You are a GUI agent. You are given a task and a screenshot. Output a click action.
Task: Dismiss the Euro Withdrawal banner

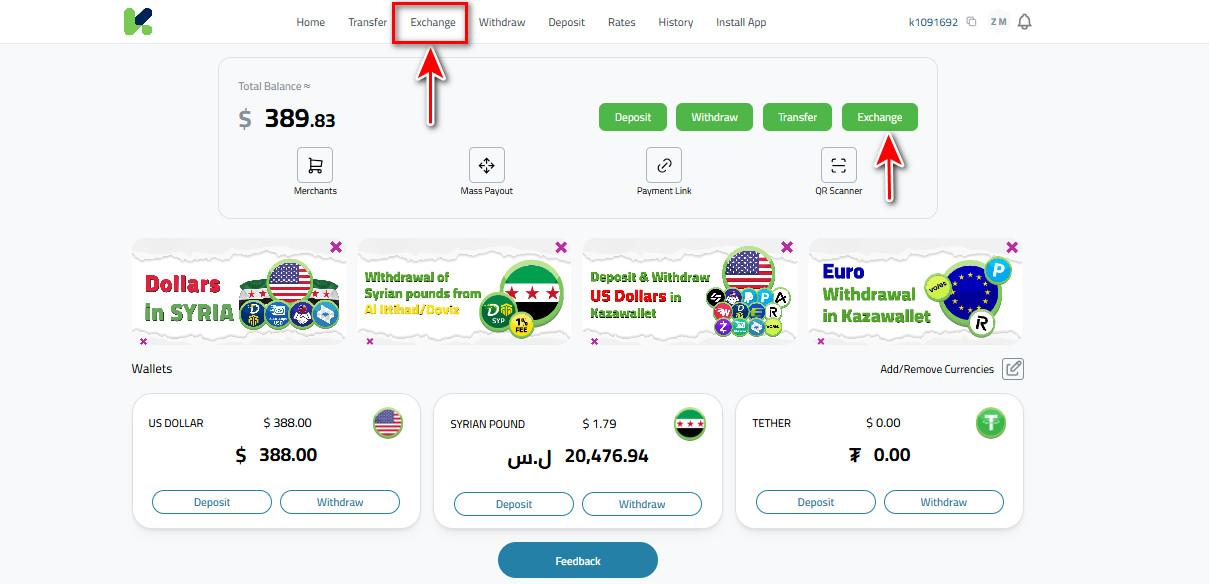coord(1012,247)
